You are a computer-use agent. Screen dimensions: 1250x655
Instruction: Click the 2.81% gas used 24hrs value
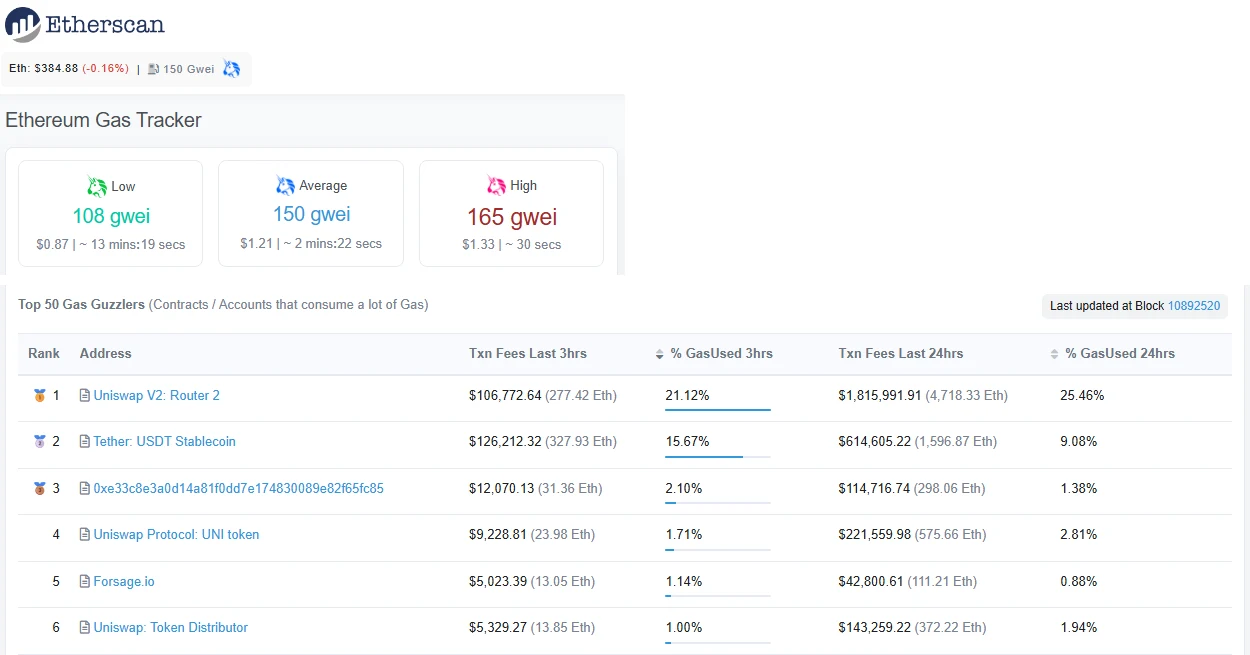1079,535
